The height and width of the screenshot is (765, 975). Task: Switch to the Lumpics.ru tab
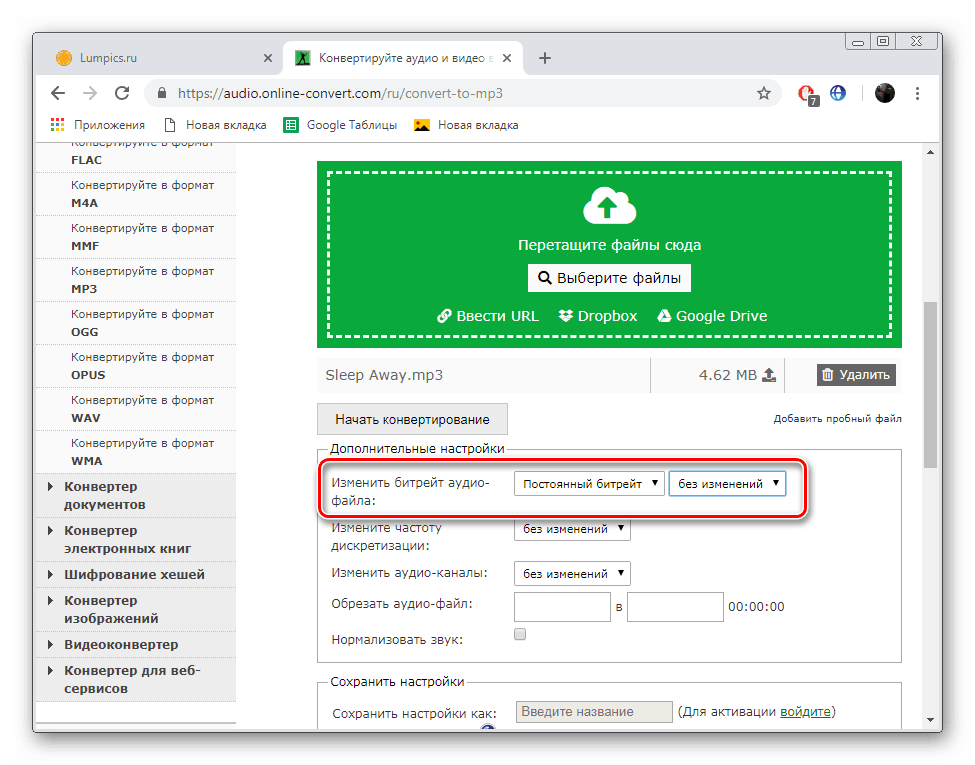pyautogui.click(x=164, y=58)
